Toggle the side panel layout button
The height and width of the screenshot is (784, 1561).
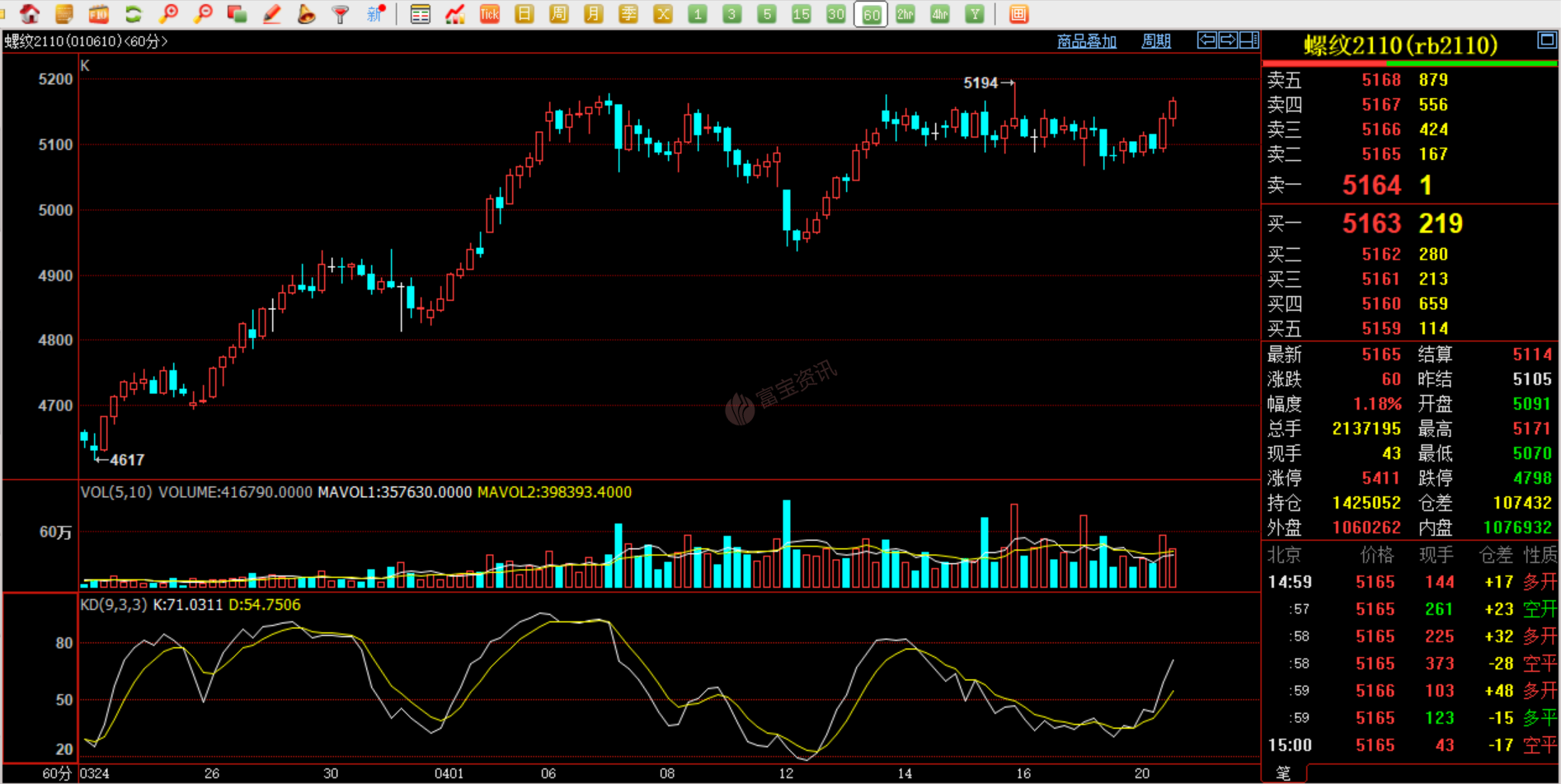1248,40
